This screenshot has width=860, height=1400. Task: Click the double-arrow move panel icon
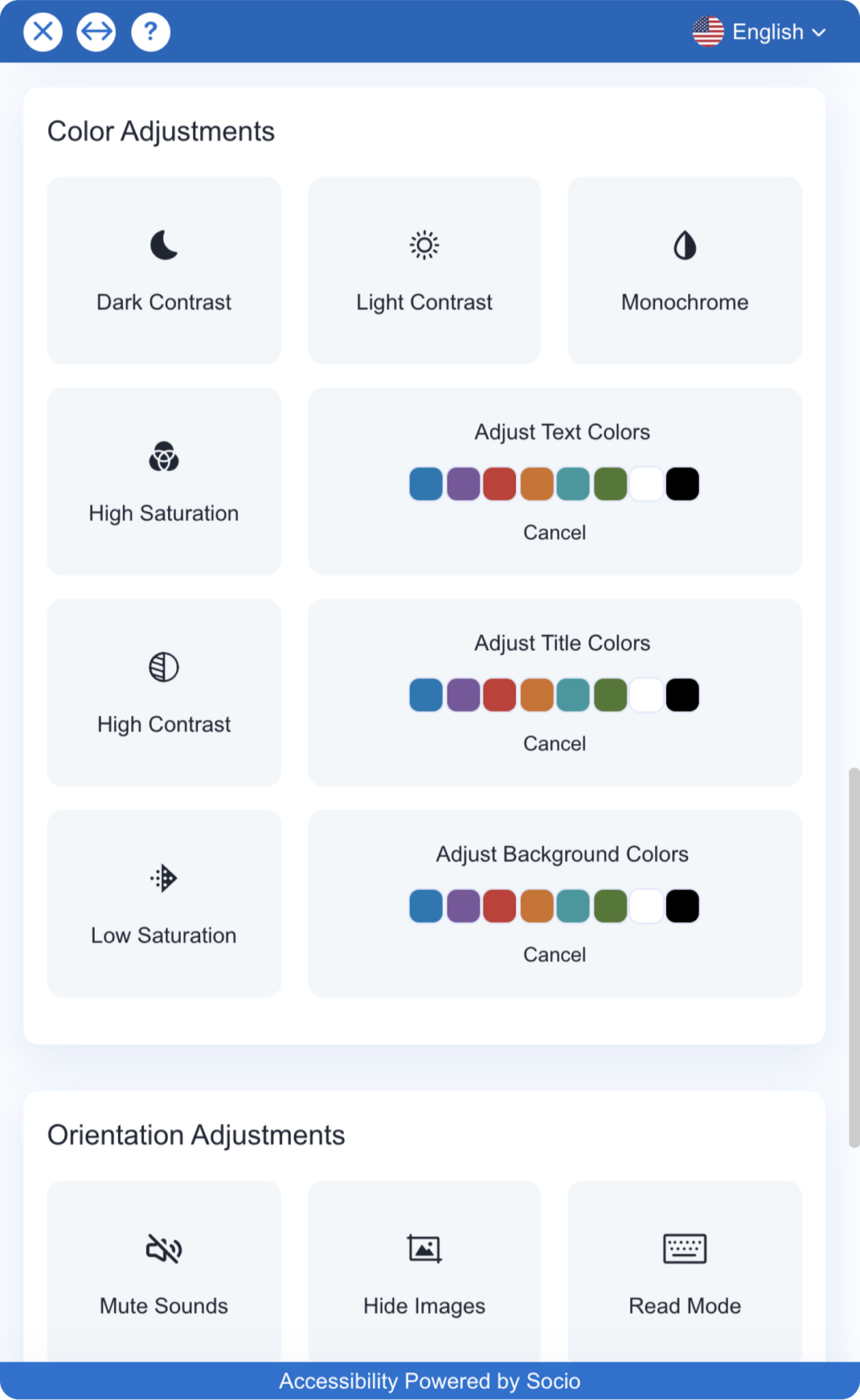[96, 31]
